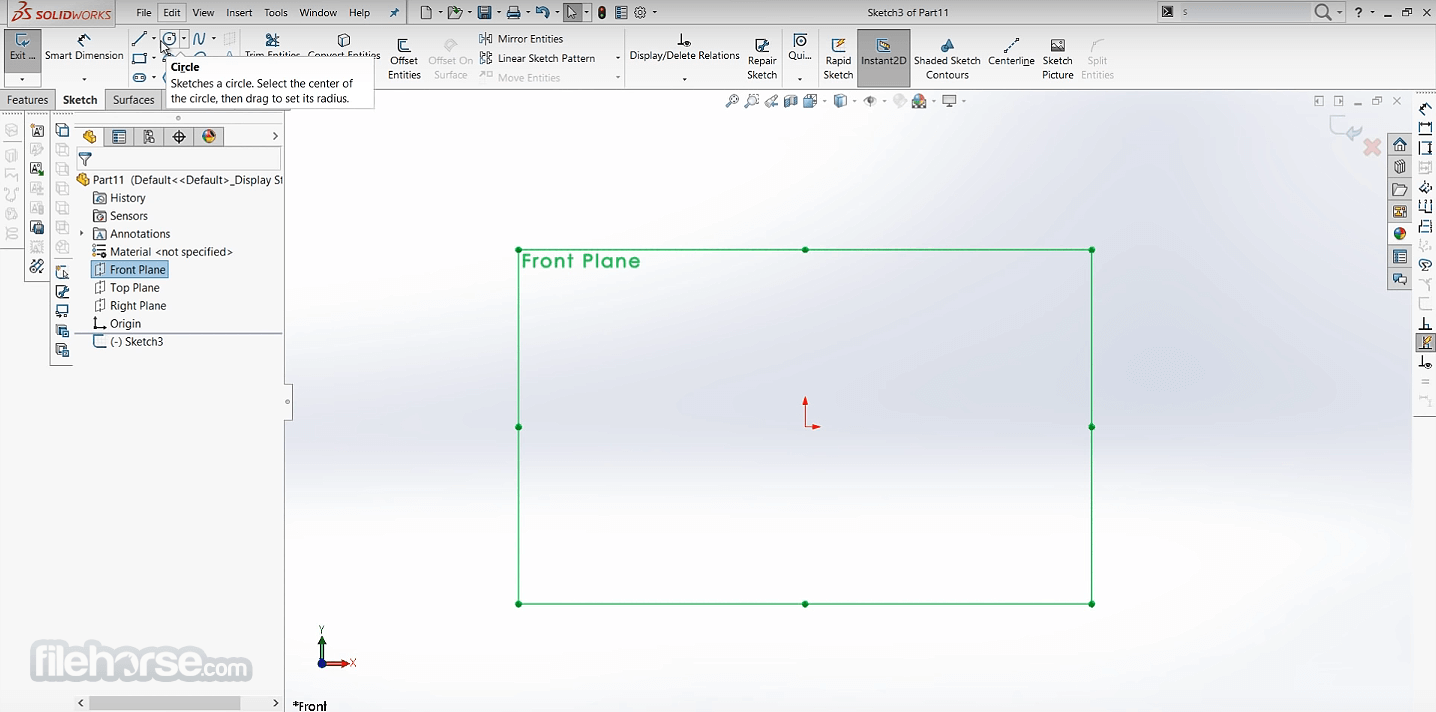Open Exit Sketch dropdown arrow
This screenshot has height=712, width=1436.
tap(22, 79)
